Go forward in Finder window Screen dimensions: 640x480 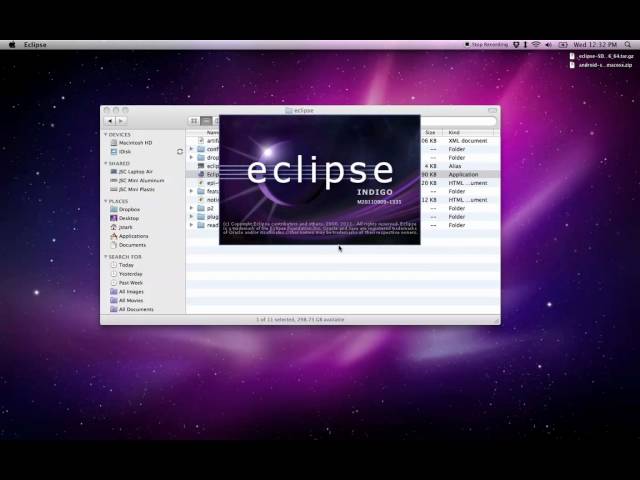click(121, 121)
